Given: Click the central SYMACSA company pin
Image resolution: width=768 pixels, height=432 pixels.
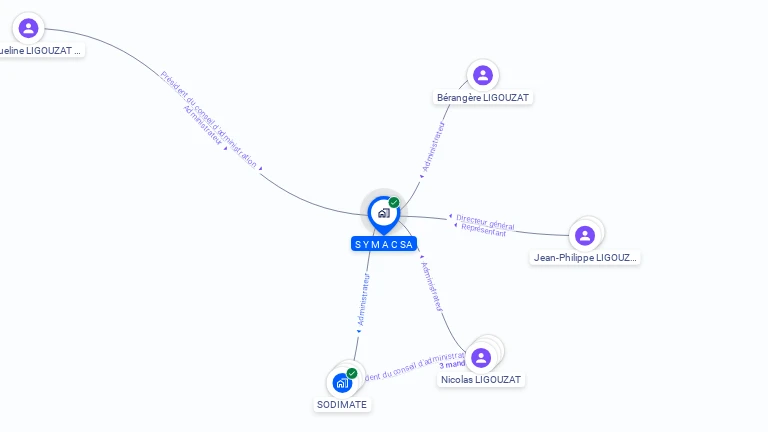Looking at the screenshot, I should pyautogui.click(x=384, y=214).
